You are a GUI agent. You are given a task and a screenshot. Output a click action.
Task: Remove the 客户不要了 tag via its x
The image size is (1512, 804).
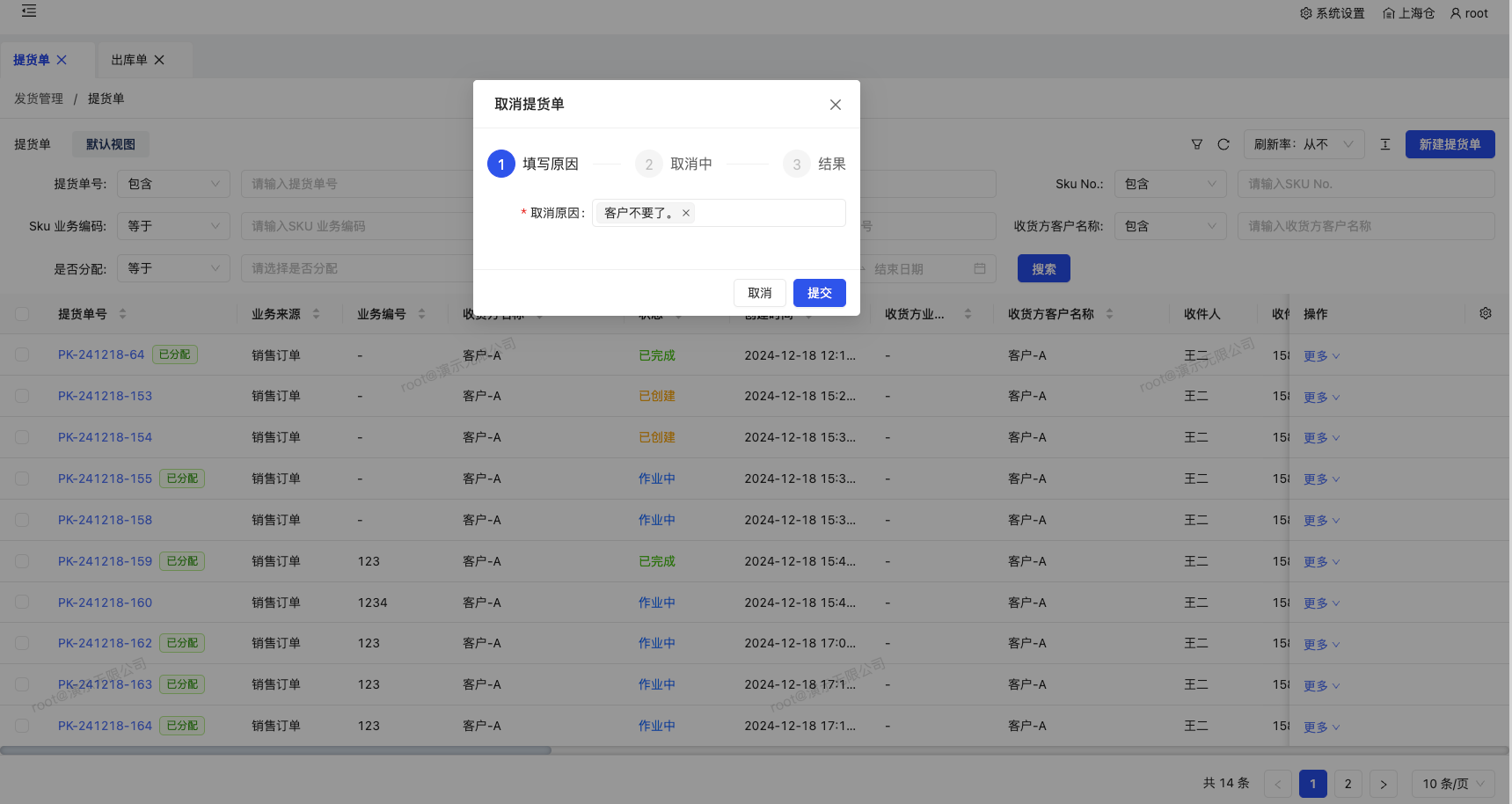pyautogui.click(x=685, y=212)
